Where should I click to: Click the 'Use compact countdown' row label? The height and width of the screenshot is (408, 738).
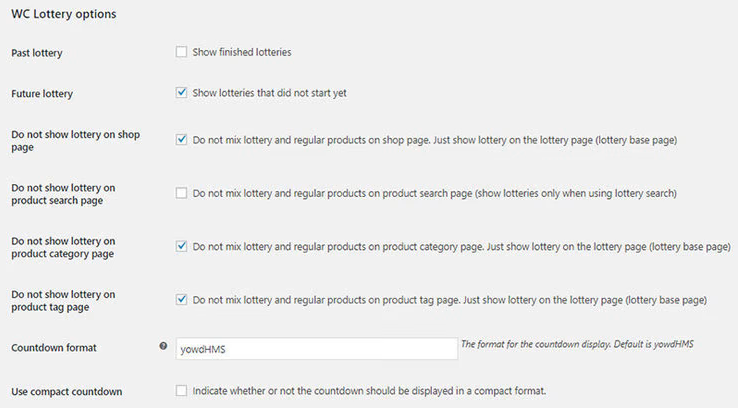(66, 392)
